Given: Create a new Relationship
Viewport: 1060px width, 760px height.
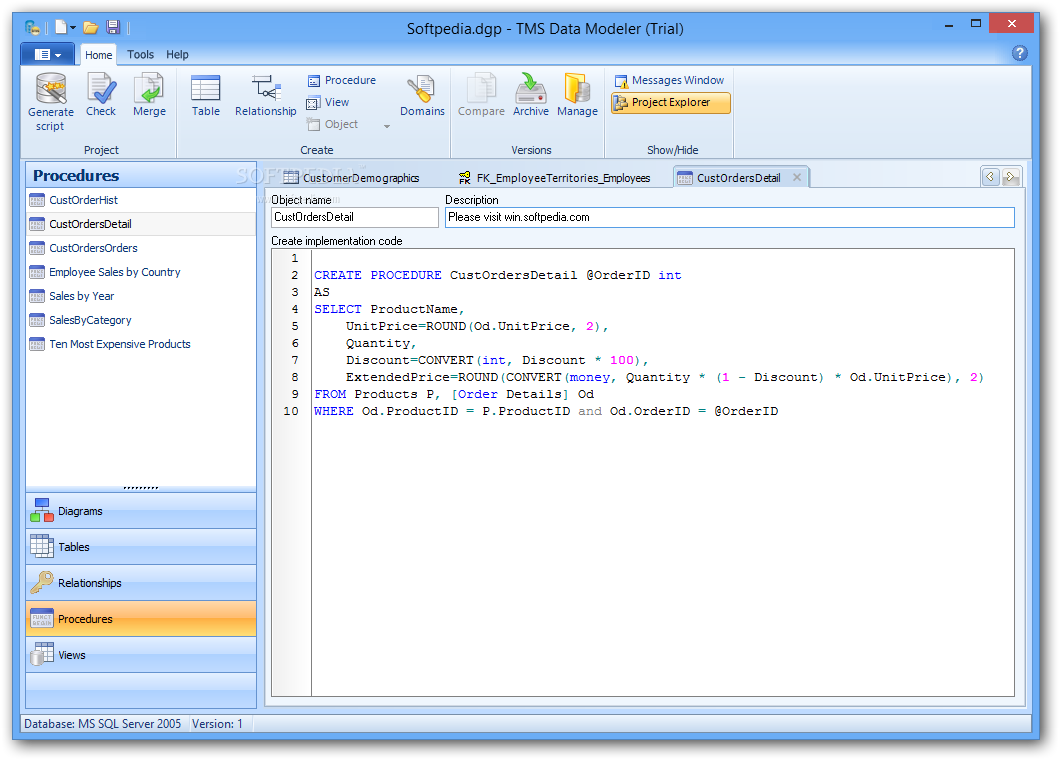Looking at the screenshot, I should coord(266,95).
